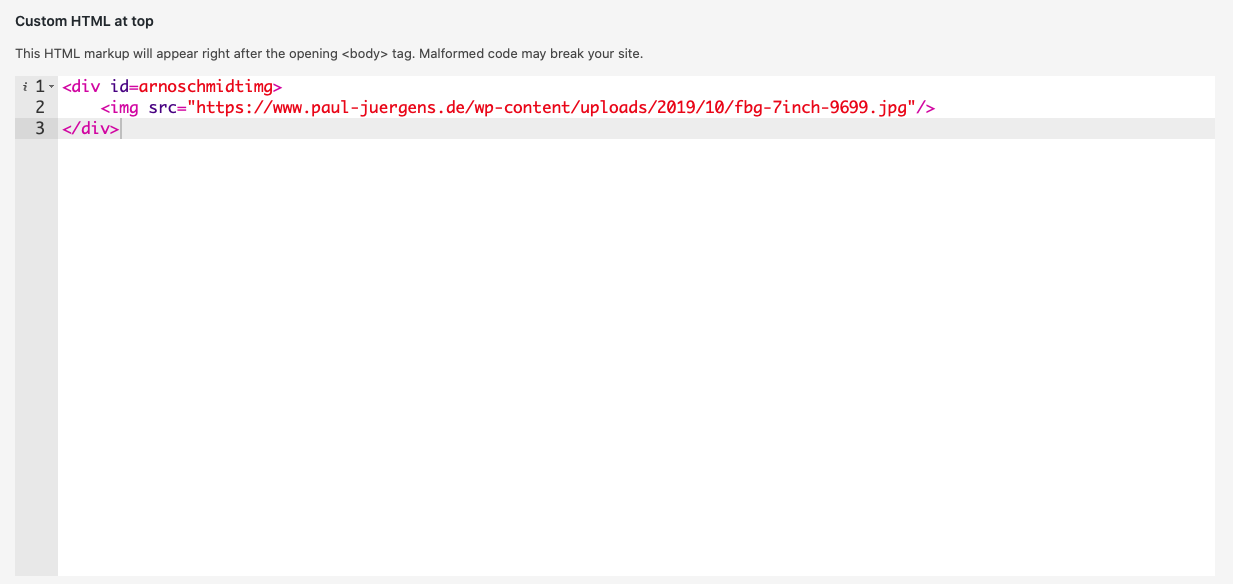Image resolution: width=1233 pixels, height=584 pixels.
Task: Click the img tag name on line 2
Action: 124,107
